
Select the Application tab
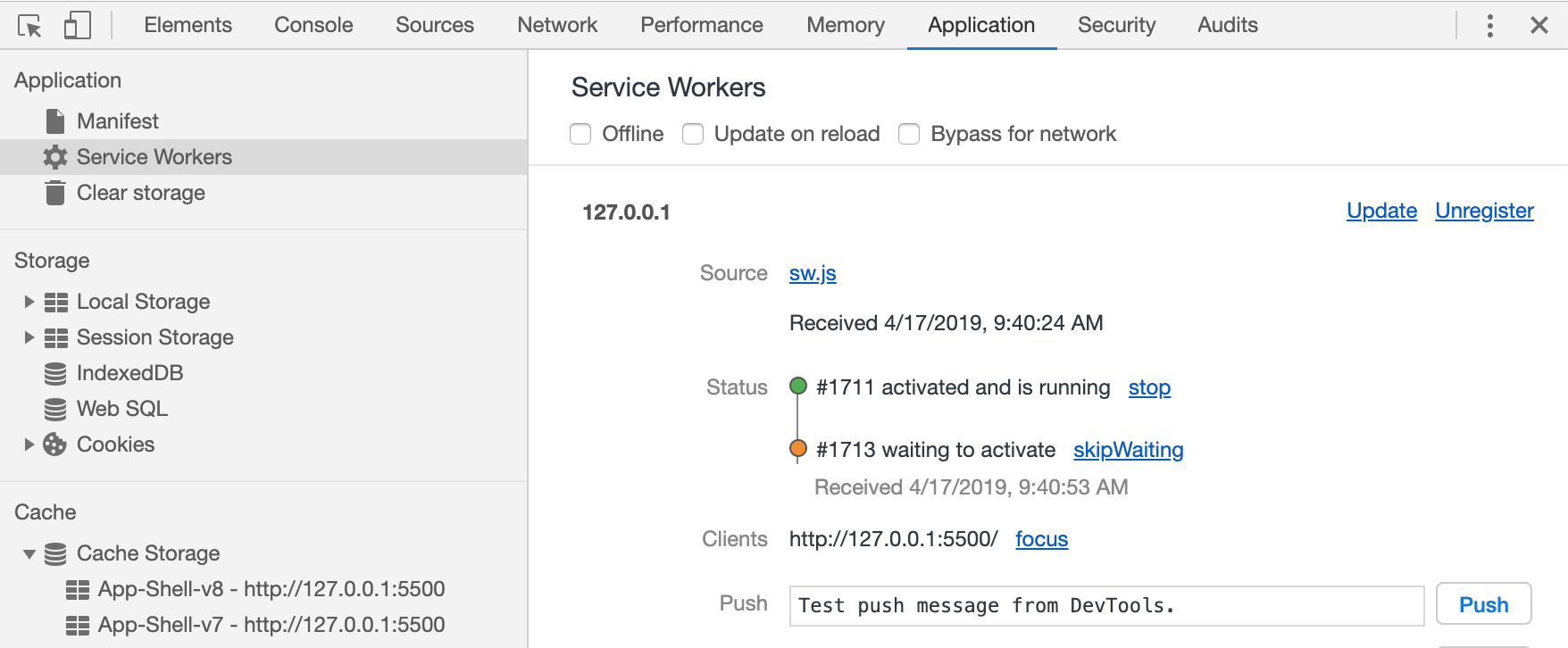[x=981, y=25]
